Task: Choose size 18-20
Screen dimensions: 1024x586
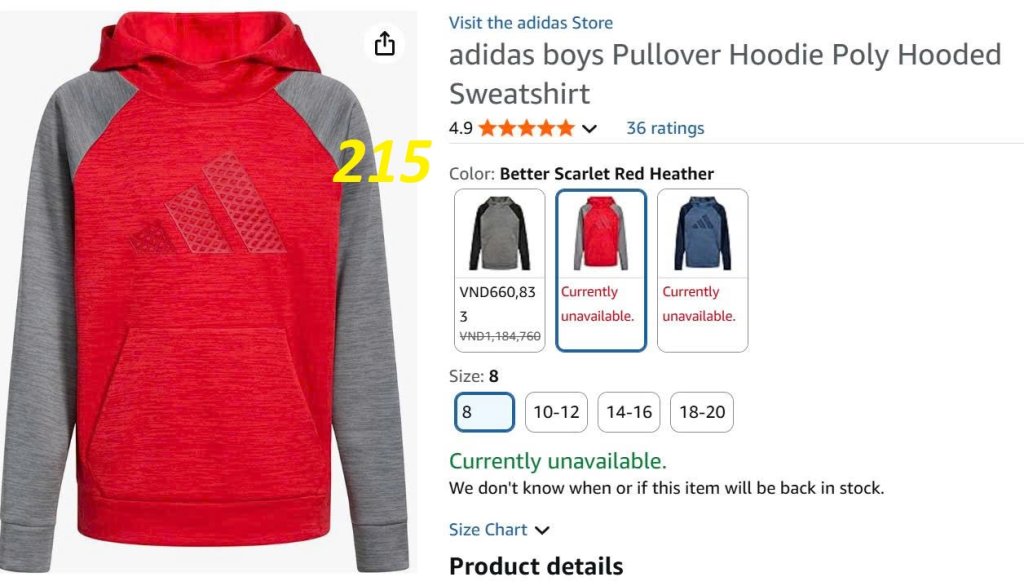Action: pos(702,412)
